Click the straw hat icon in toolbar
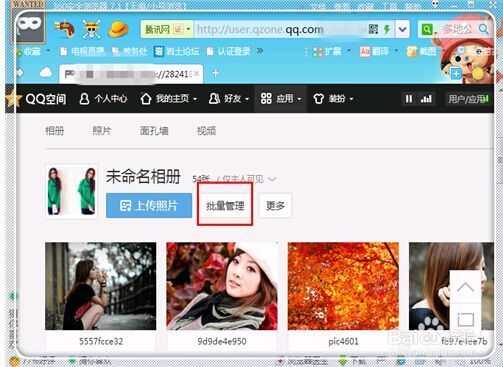 point(118,29)
